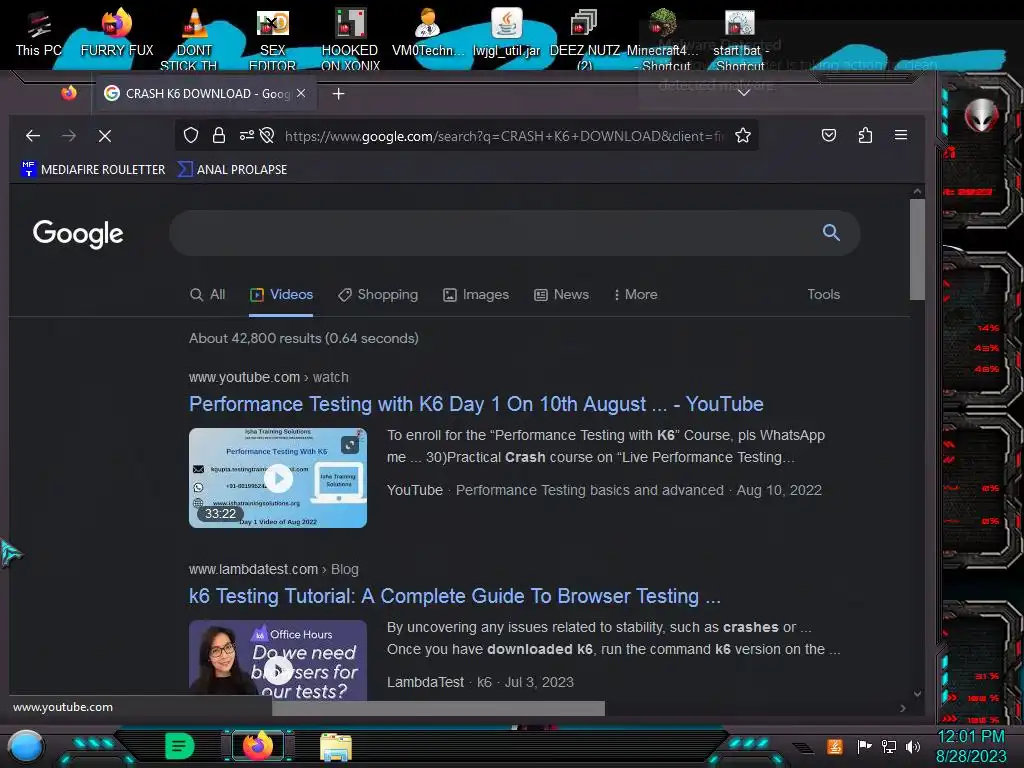The height and width of the screenshot is (768, 1024).
Task: Close the CRASH K6 DOWNLOAD tab
Action: click(x=301, y=93)
